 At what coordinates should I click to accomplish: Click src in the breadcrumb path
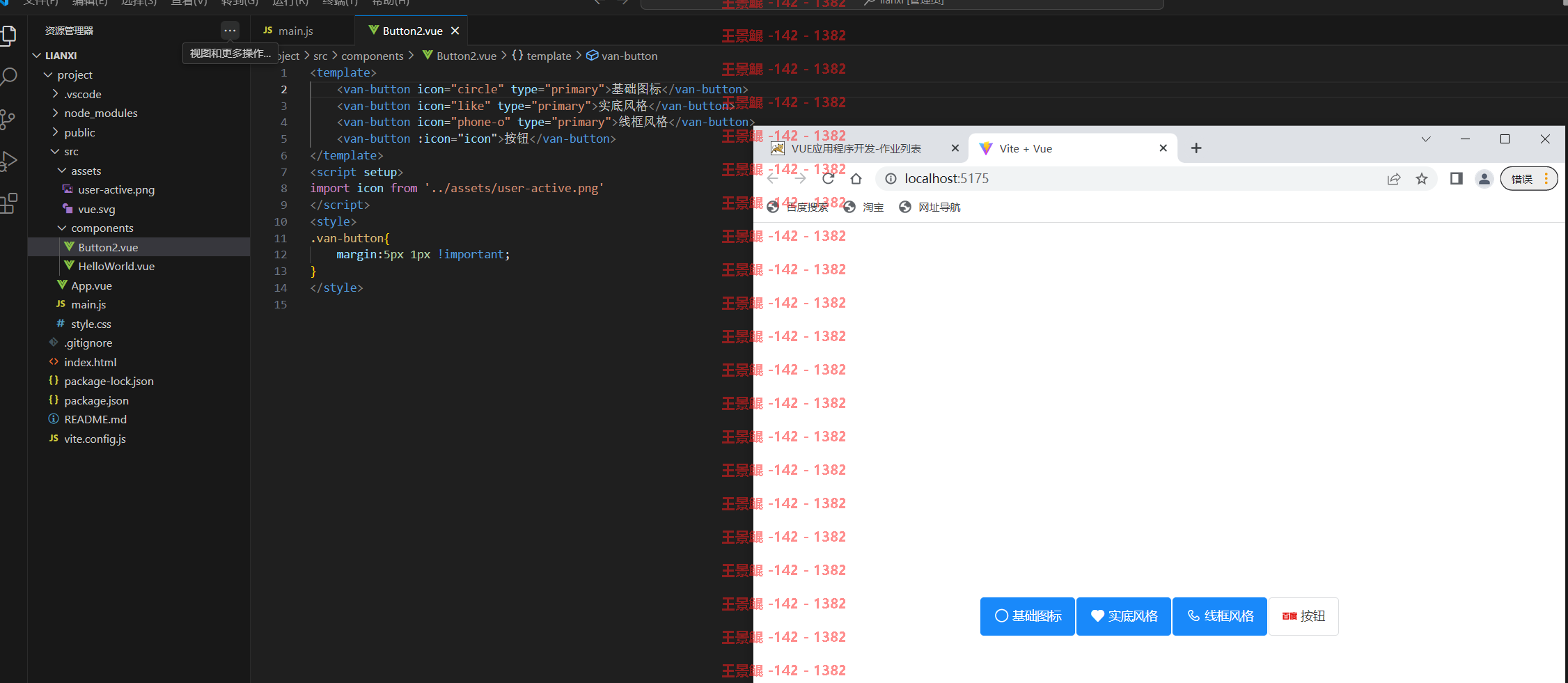click(320, 56)
